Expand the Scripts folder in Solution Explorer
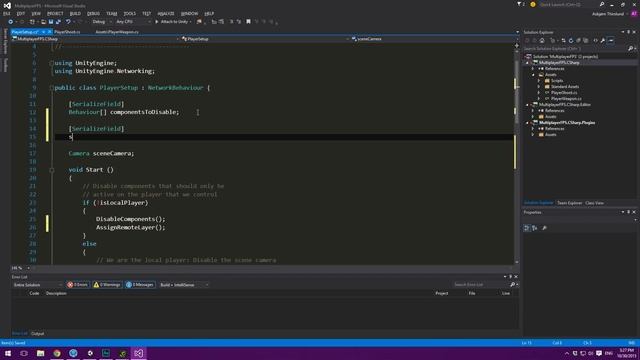The width and height of the screenshot is (640, 360). (539, 81)
